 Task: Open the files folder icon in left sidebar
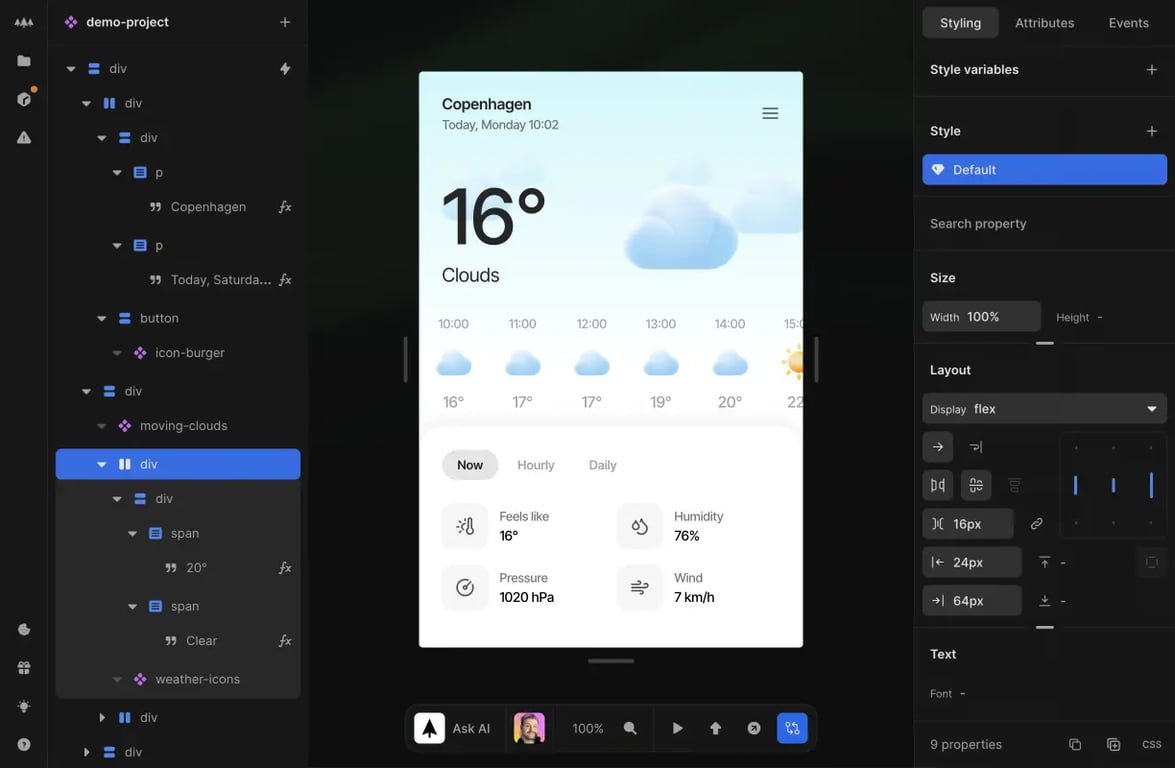point(24,61)
